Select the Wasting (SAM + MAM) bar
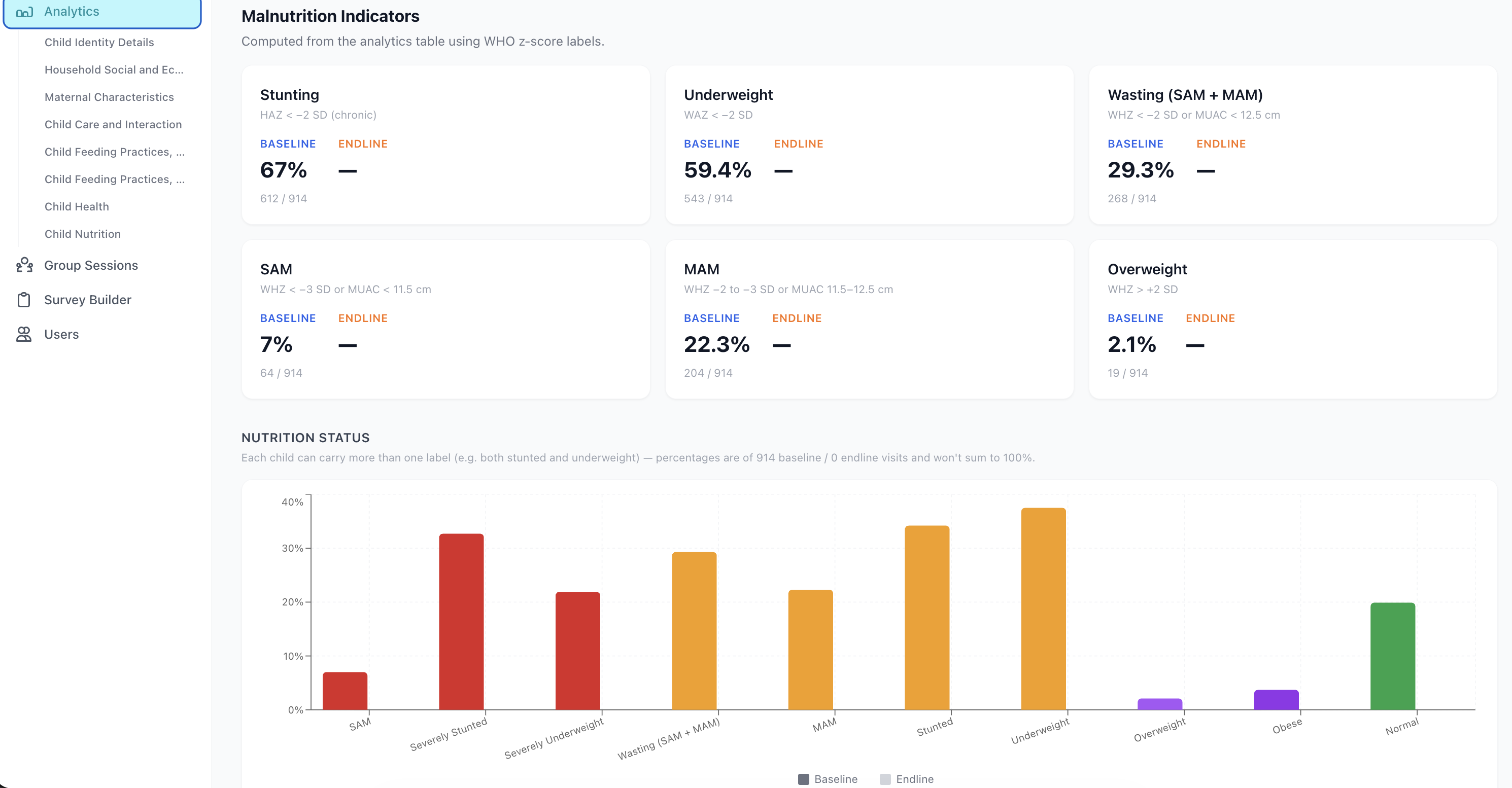This screenshot has height=788, width=1512. [x=695, y=631]
